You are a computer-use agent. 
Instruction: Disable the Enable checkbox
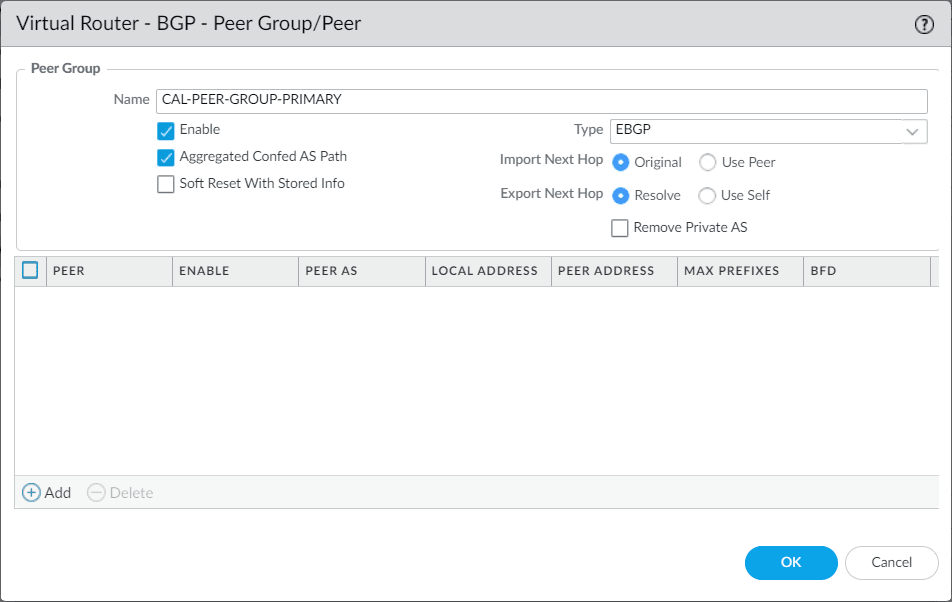coord(166,130)
